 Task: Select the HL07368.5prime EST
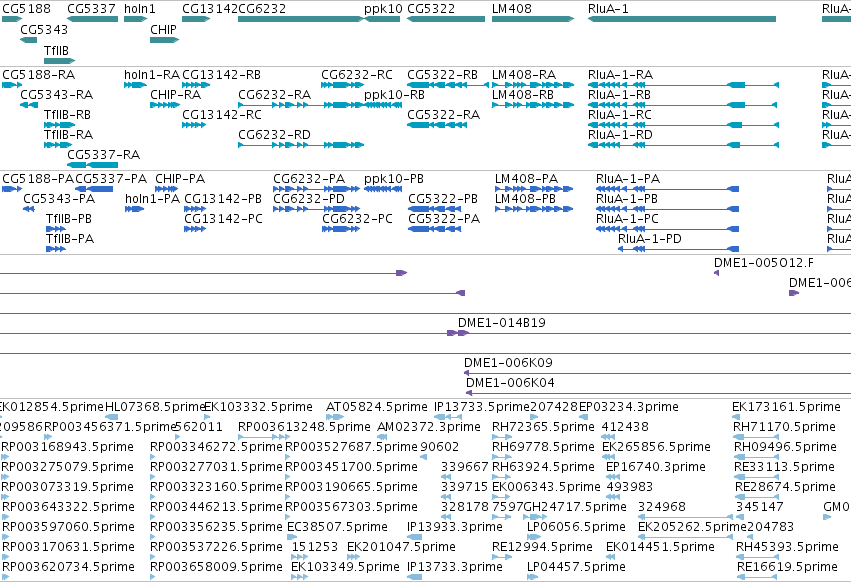pyautogui.click(x=111, y=417)
